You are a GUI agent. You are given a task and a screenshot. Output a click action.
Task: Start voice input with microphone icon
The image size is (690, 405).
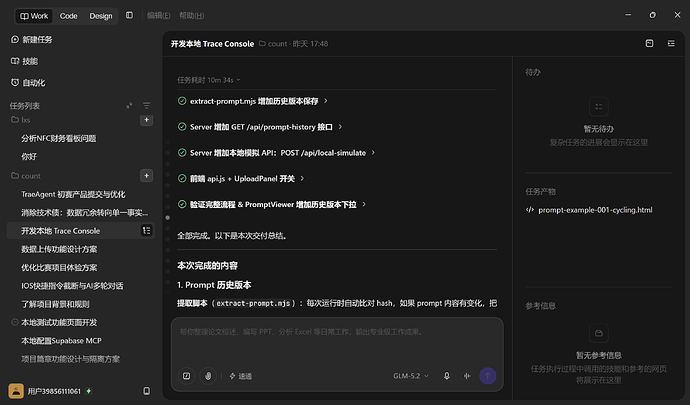[447, 376]
